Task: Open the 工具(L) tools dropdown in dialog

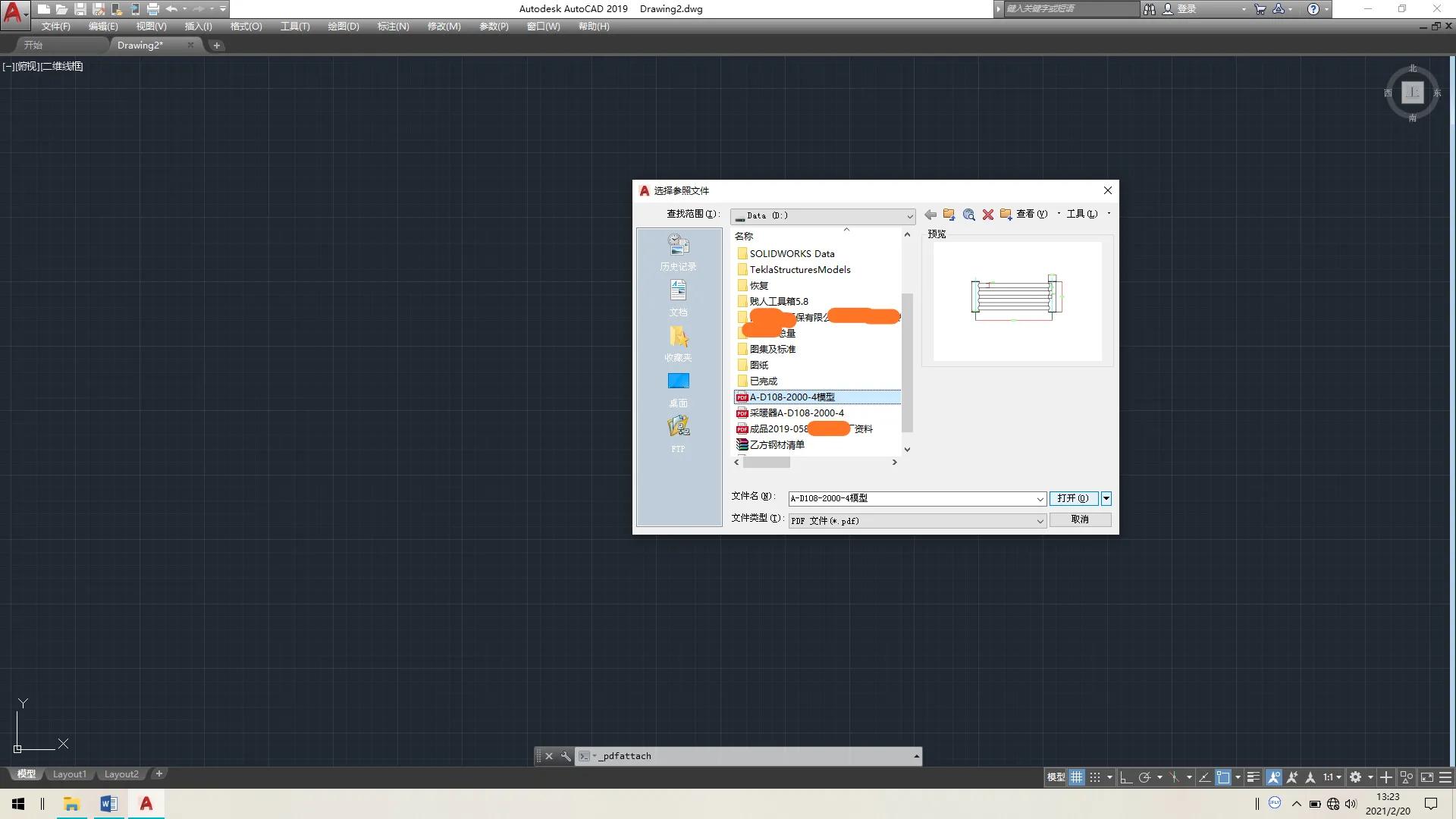Action: click(x=1088, y=215)
